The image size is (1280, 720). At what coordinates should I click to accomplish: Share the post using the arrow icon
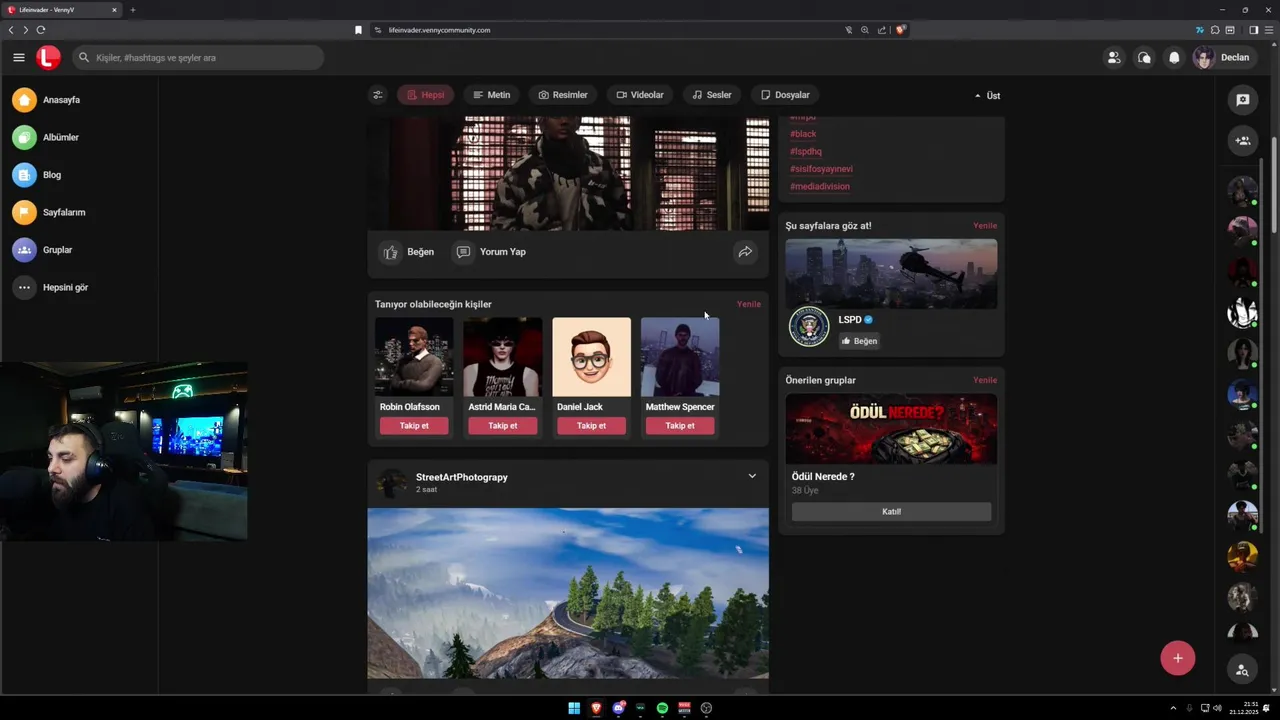click(x=745, y=252)
